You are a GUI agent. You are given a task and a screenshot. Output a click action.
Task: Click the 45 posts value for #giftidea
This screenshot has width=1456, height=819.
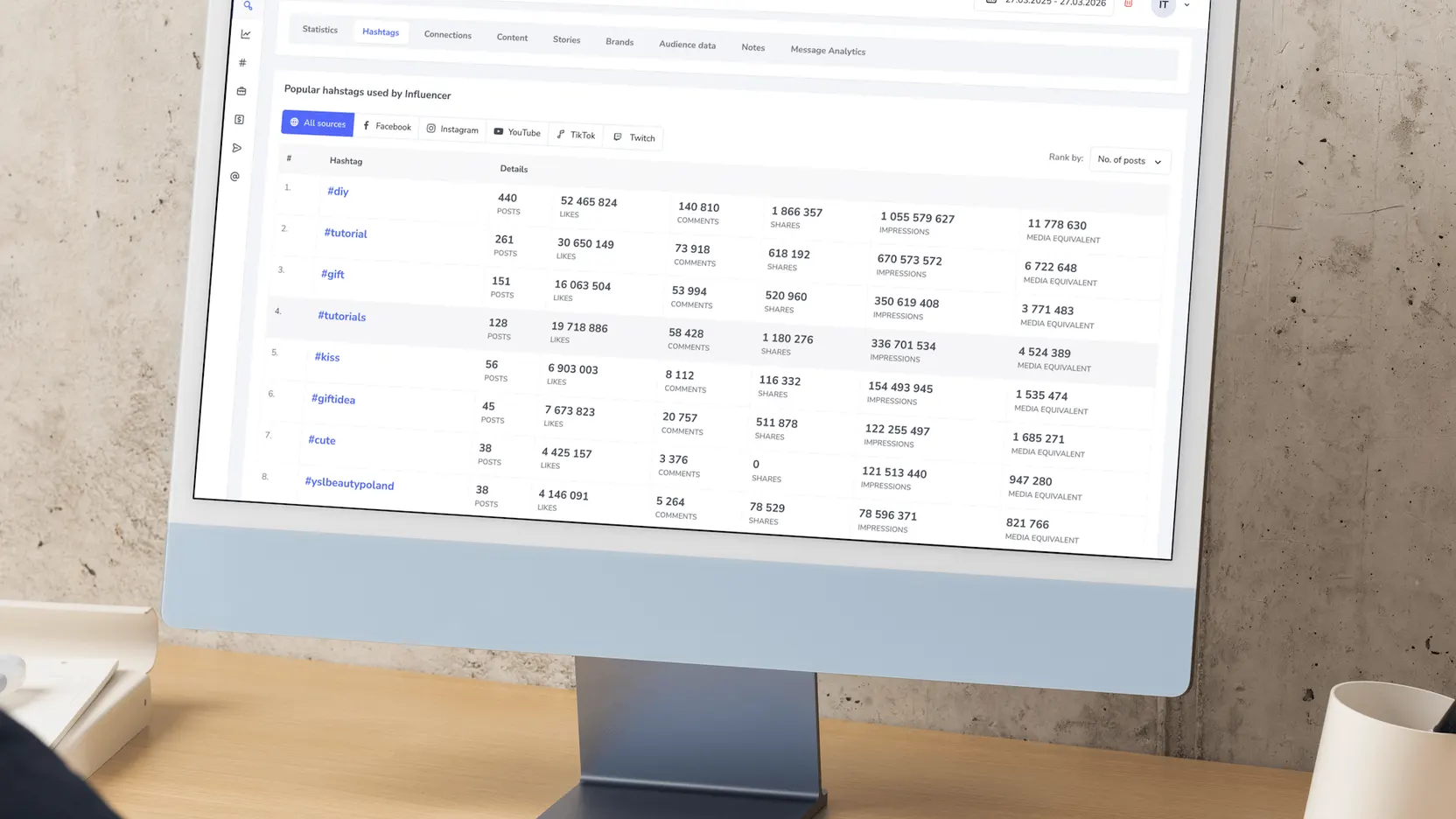(x=488, y=407)
